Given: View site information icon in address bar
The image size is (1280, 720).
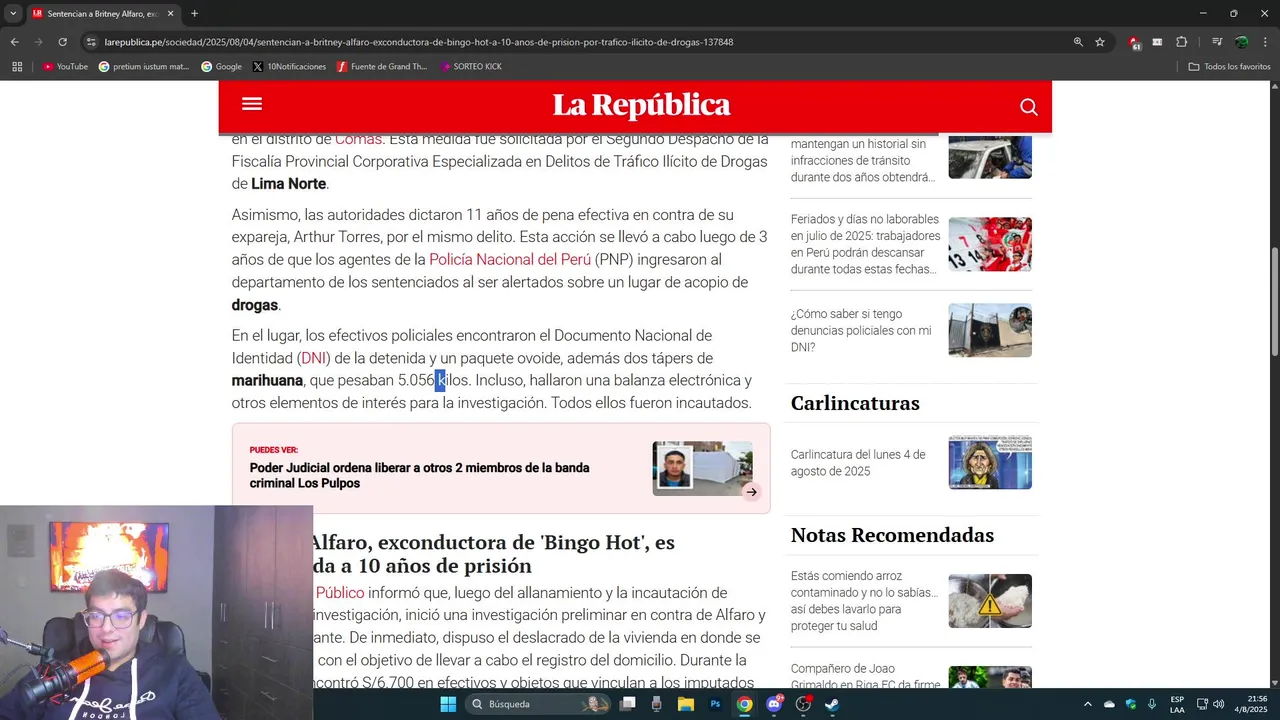Looking at the screenshot, I should 91,42.
